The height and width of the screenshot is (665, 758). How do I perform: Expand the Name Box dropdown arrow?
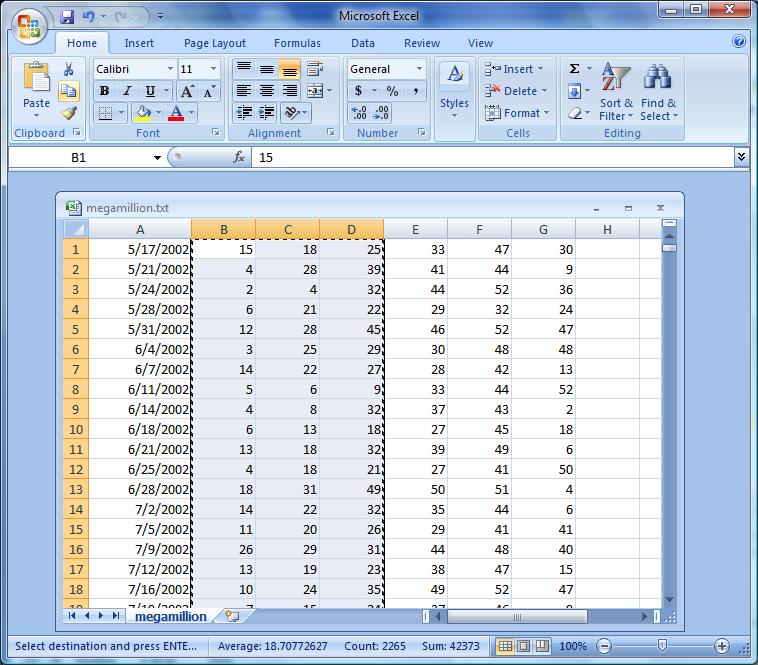(157, 158)
